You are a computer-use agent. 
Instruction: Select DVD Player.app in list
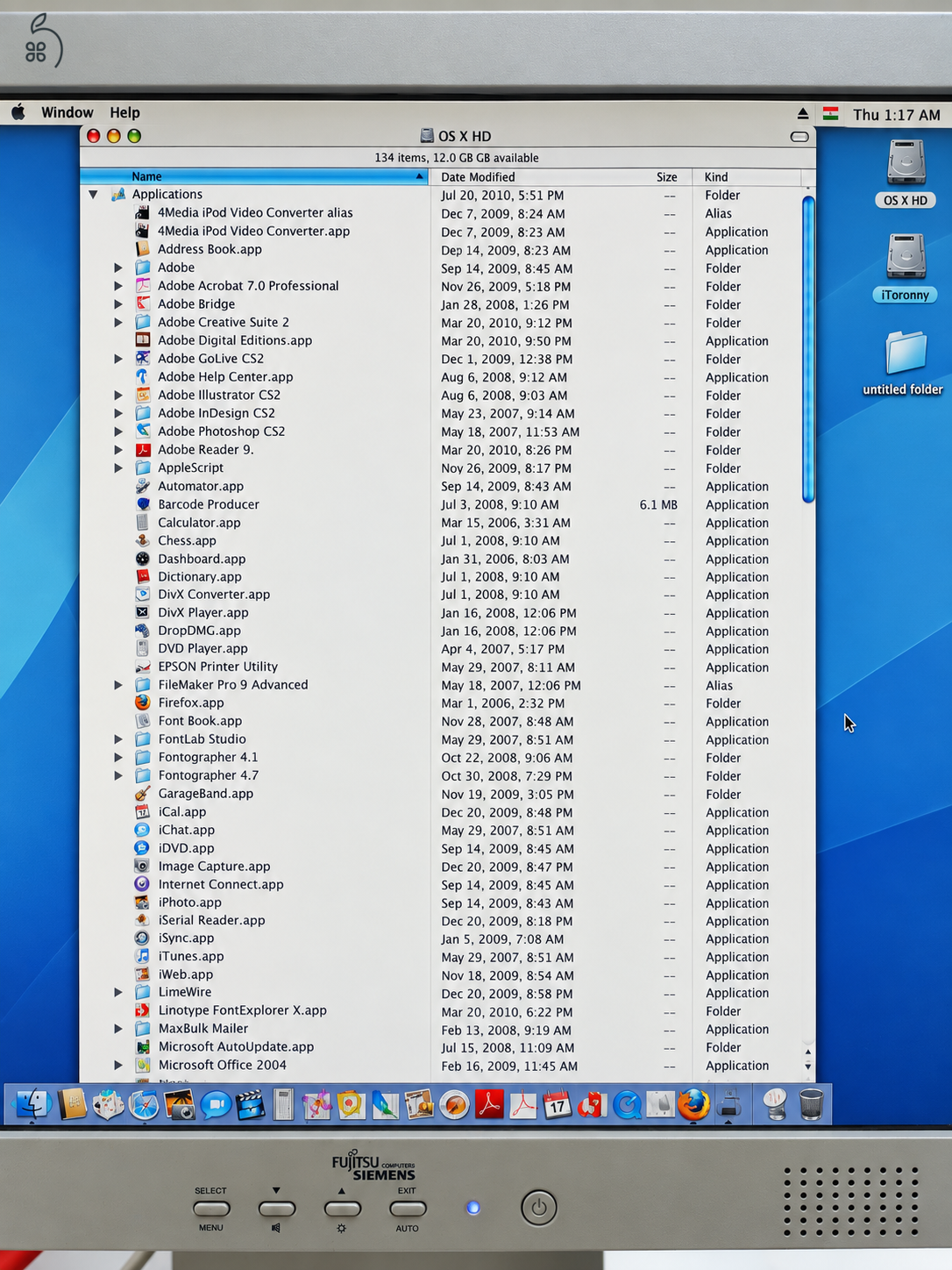448,649
